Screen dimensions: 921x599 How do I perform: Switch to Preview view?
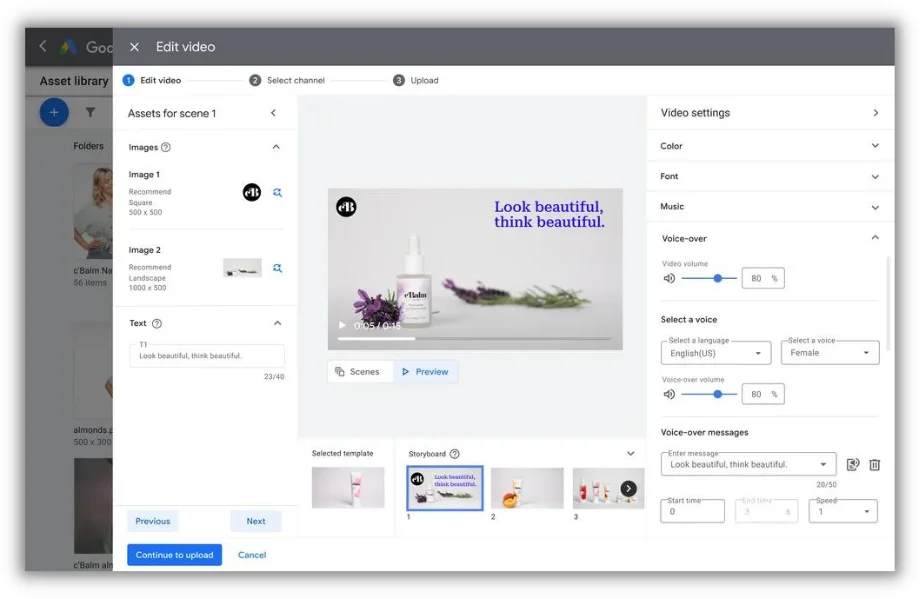pos(425,372)
